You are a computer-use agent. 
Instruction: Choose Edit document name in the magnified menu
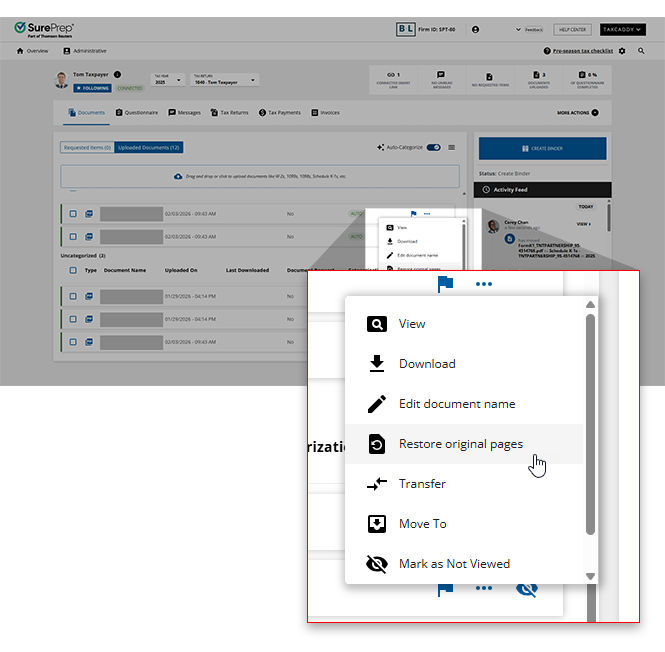tap(464, 404)
